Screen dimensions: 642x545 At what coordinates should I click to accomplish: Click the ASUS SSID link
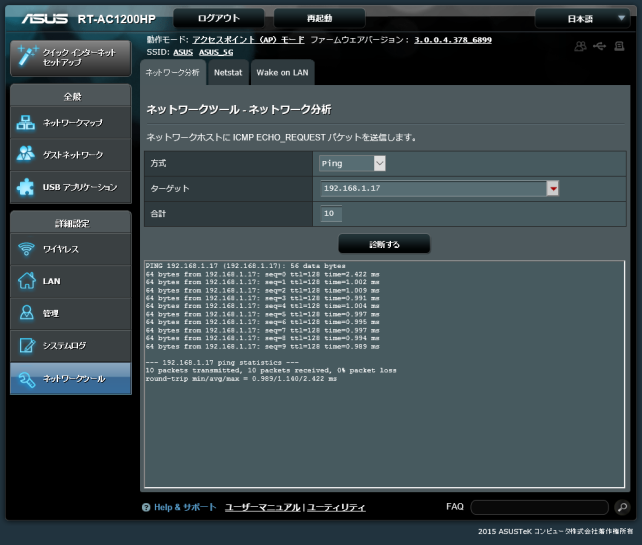click(x=183, y=52)
